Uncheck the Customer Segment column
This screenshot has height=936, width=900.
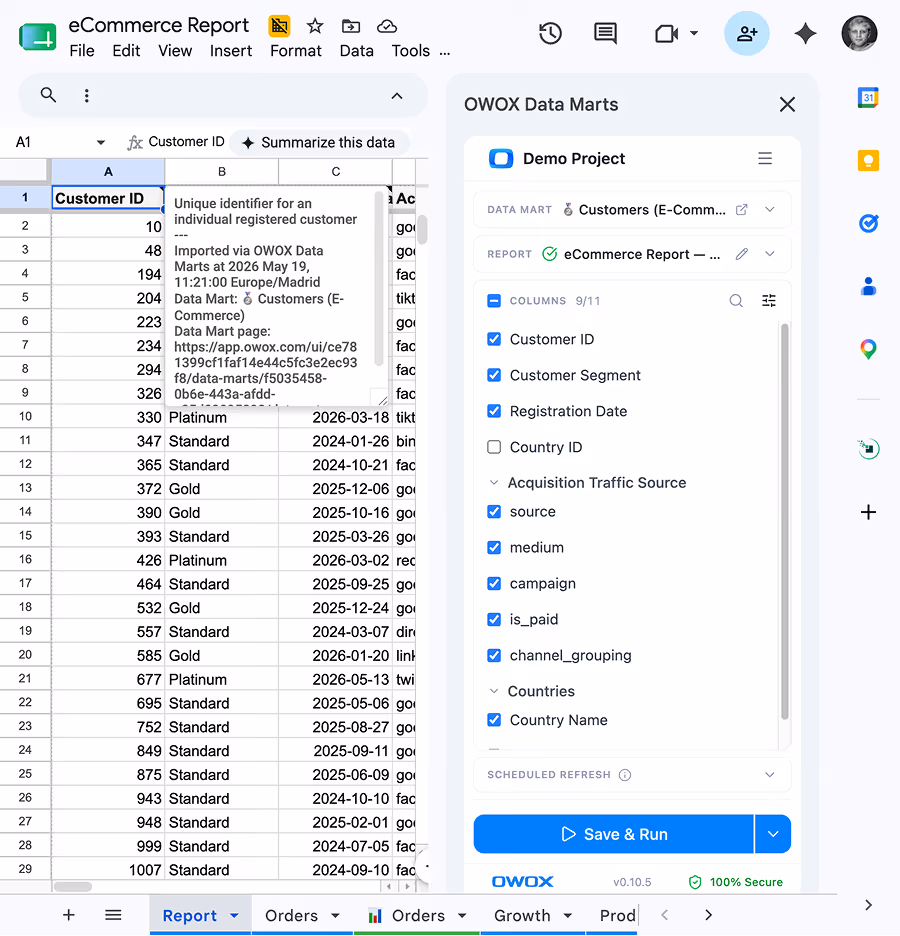[494, 375]
